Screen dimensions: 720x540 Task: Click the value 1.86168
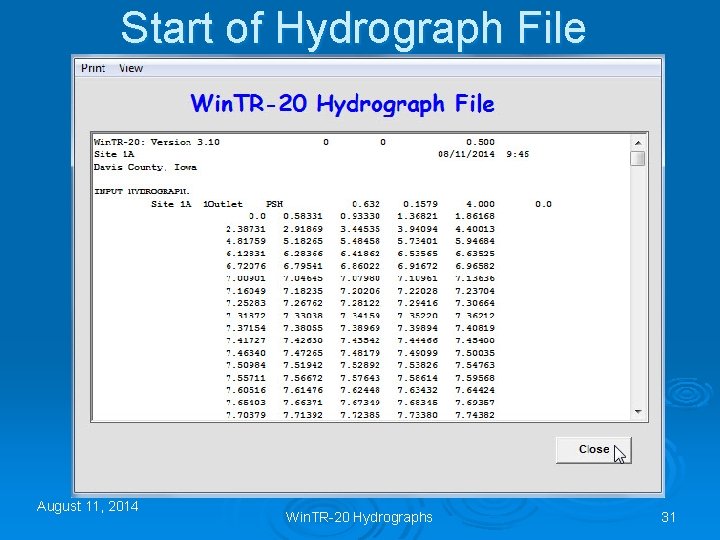(475, 216)
